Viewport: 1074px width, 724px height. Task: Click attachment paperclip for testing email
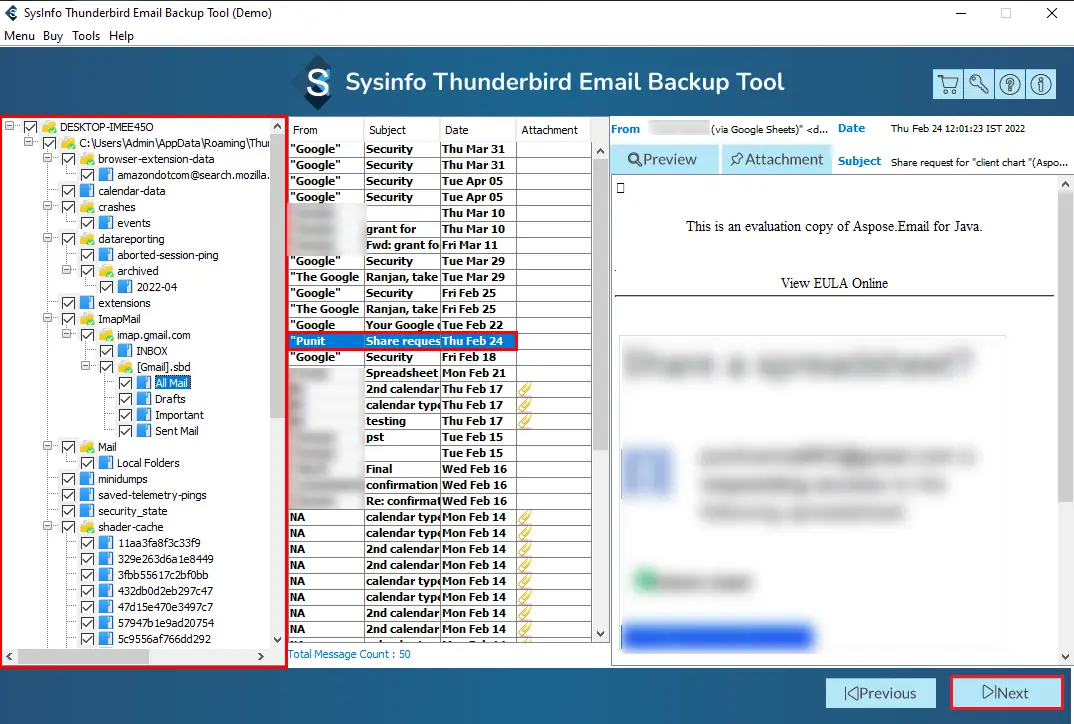[524, 421]
